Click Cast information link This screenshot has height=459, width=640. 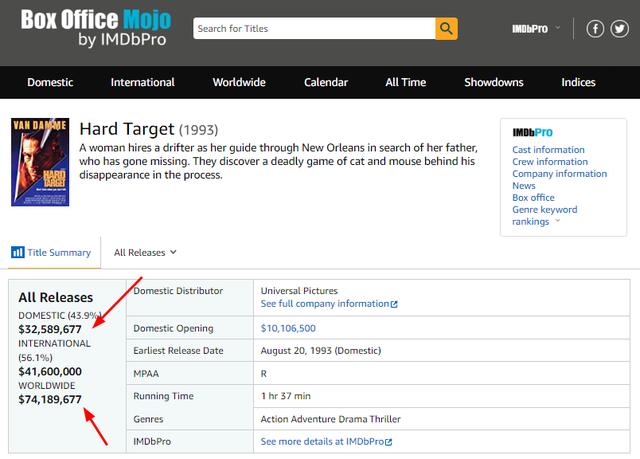pyautogui.click(x=548, y=150)
